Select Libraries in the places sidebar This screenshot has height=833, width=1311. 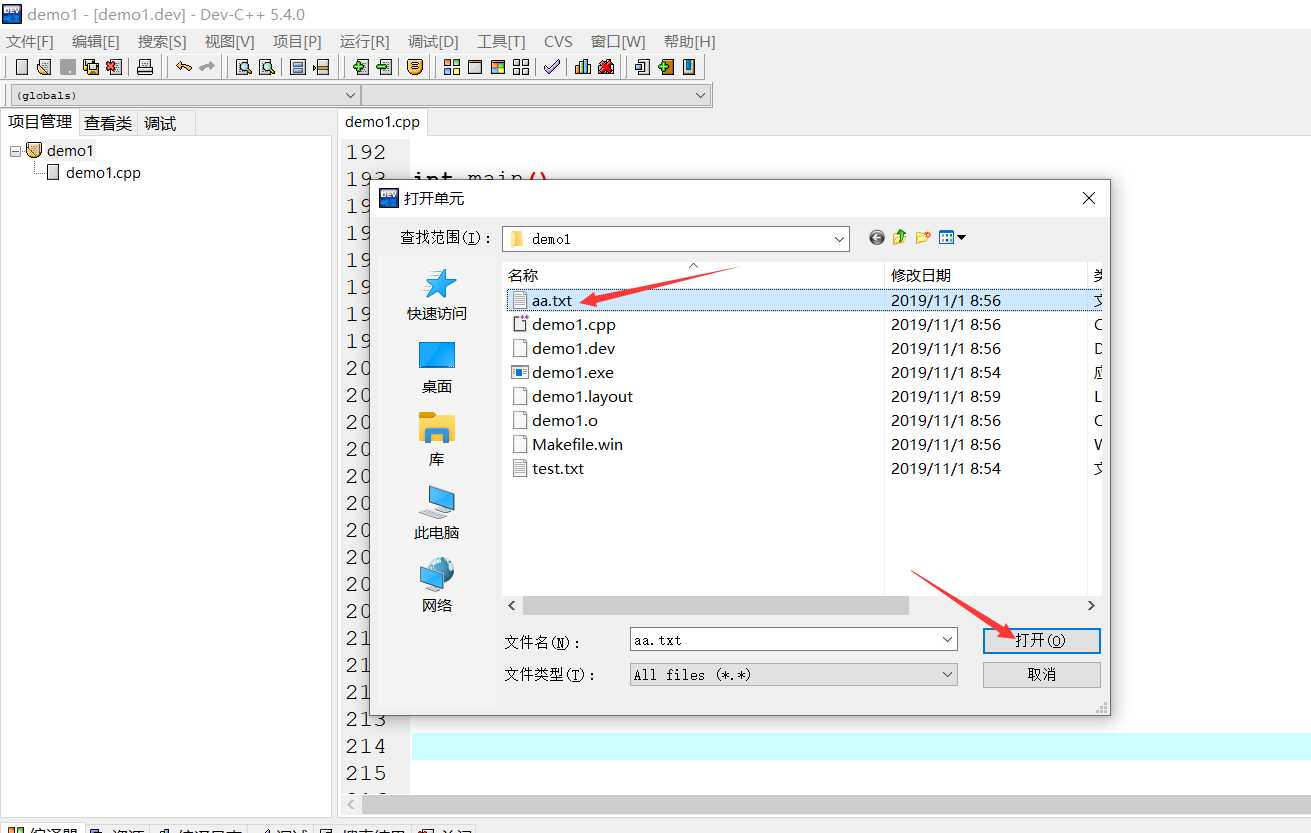(437, 441)
